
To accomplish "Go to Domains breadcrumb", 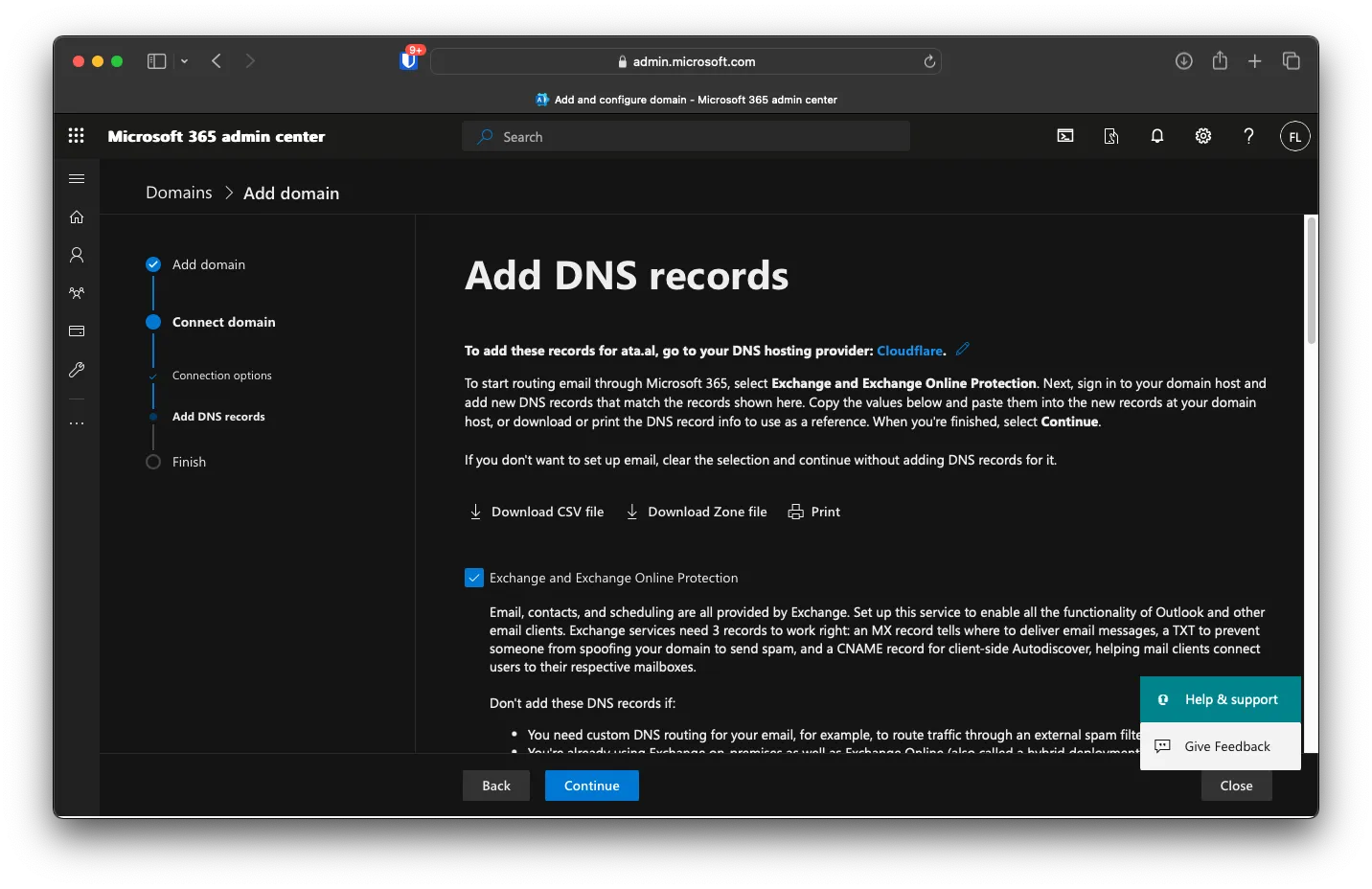I will [x=179, y=193].
